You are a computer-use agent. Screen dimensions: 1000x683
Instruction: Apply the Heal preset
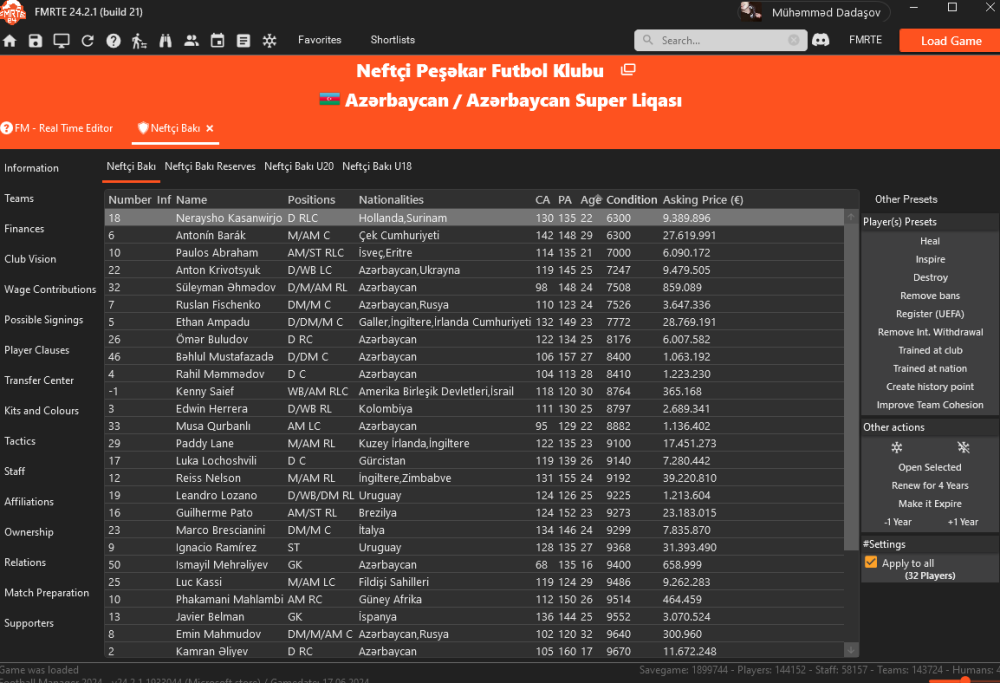930,241
